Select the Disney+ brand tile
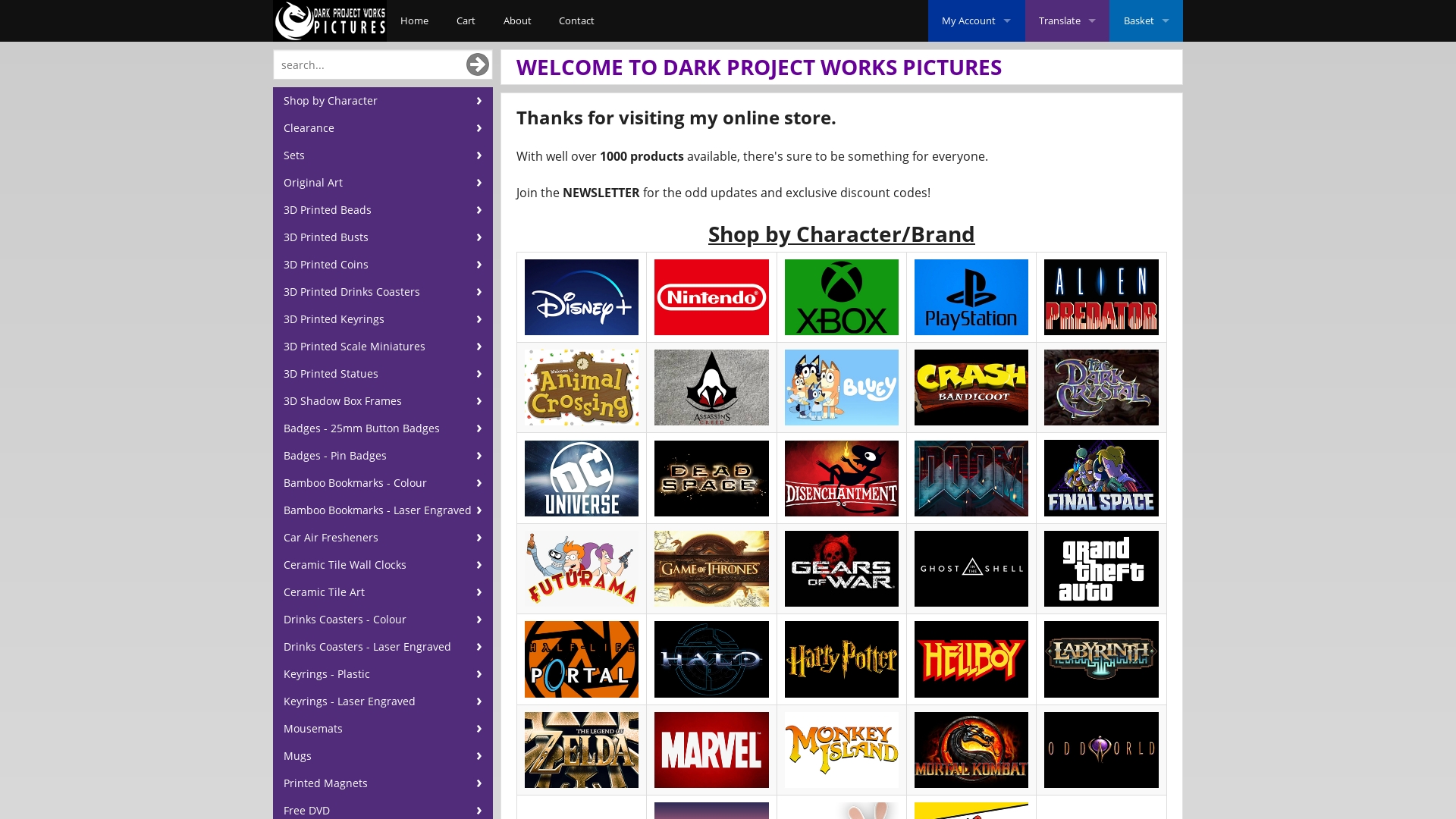1456x819 pixels. point(582,297)
